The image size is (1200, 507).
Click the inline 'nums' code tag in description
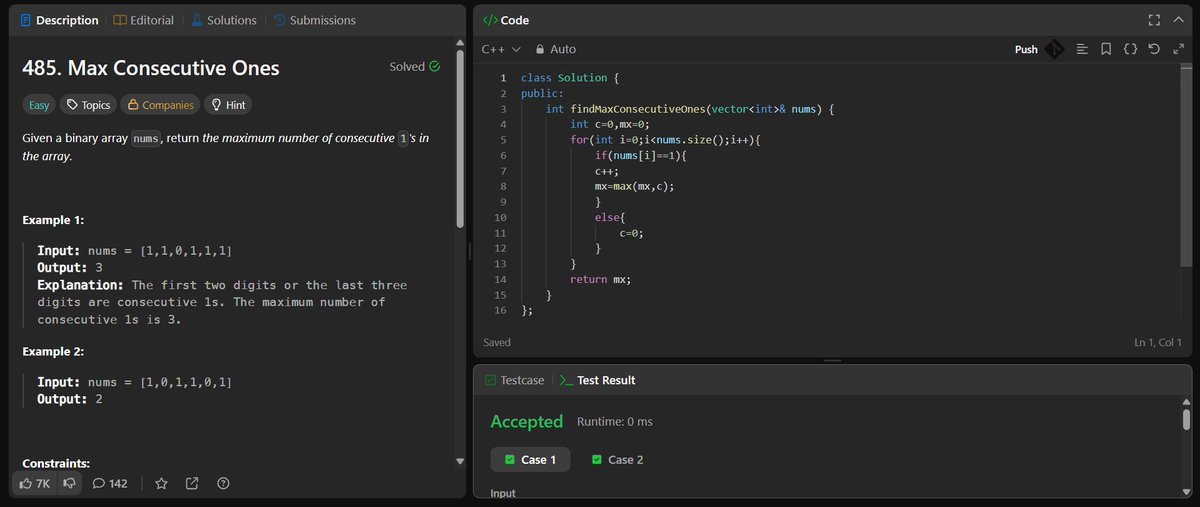click(x=148, y=138)
